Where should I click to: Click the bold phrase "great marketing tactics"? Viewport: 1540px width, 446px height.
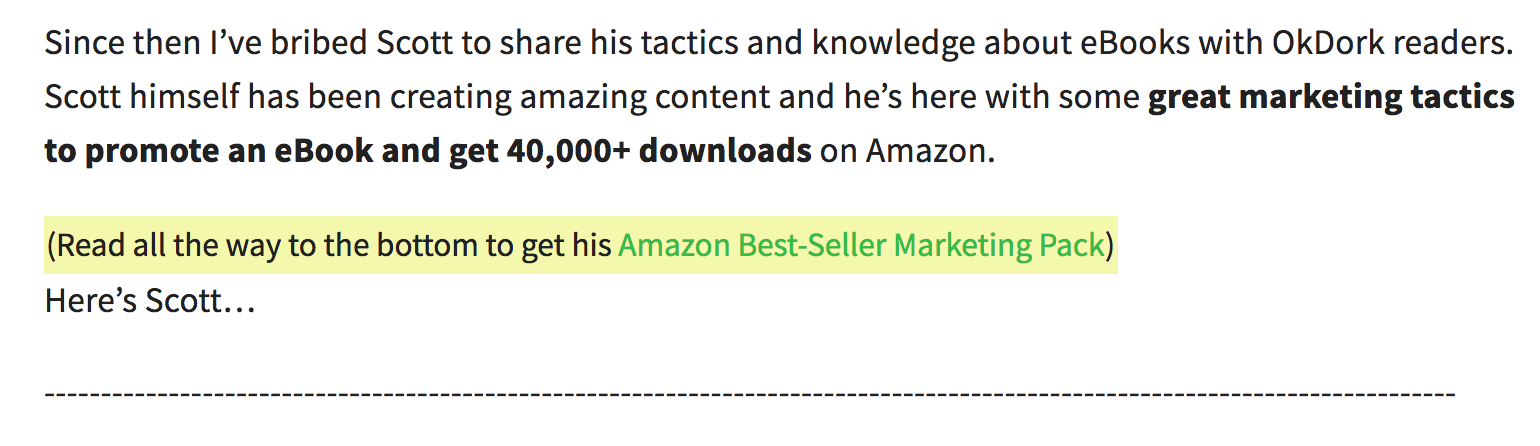click(x=1331, y=98)
